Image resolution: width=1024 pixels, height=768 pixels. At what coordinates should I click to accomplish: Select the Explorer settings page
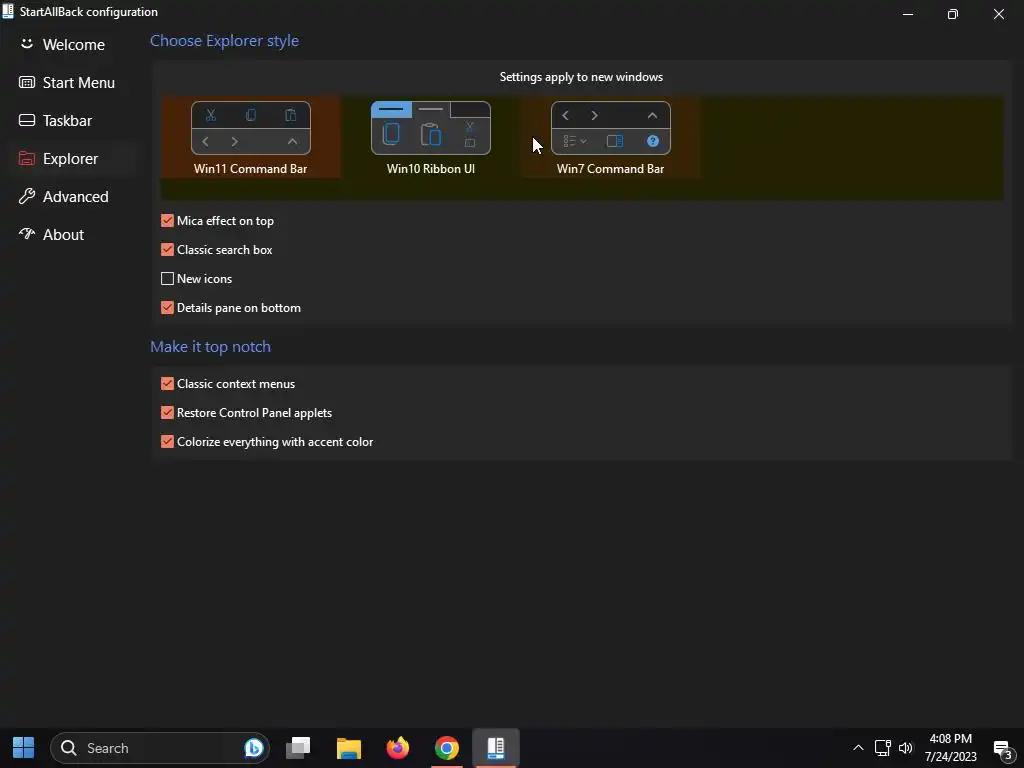click(x=73, y=158)
